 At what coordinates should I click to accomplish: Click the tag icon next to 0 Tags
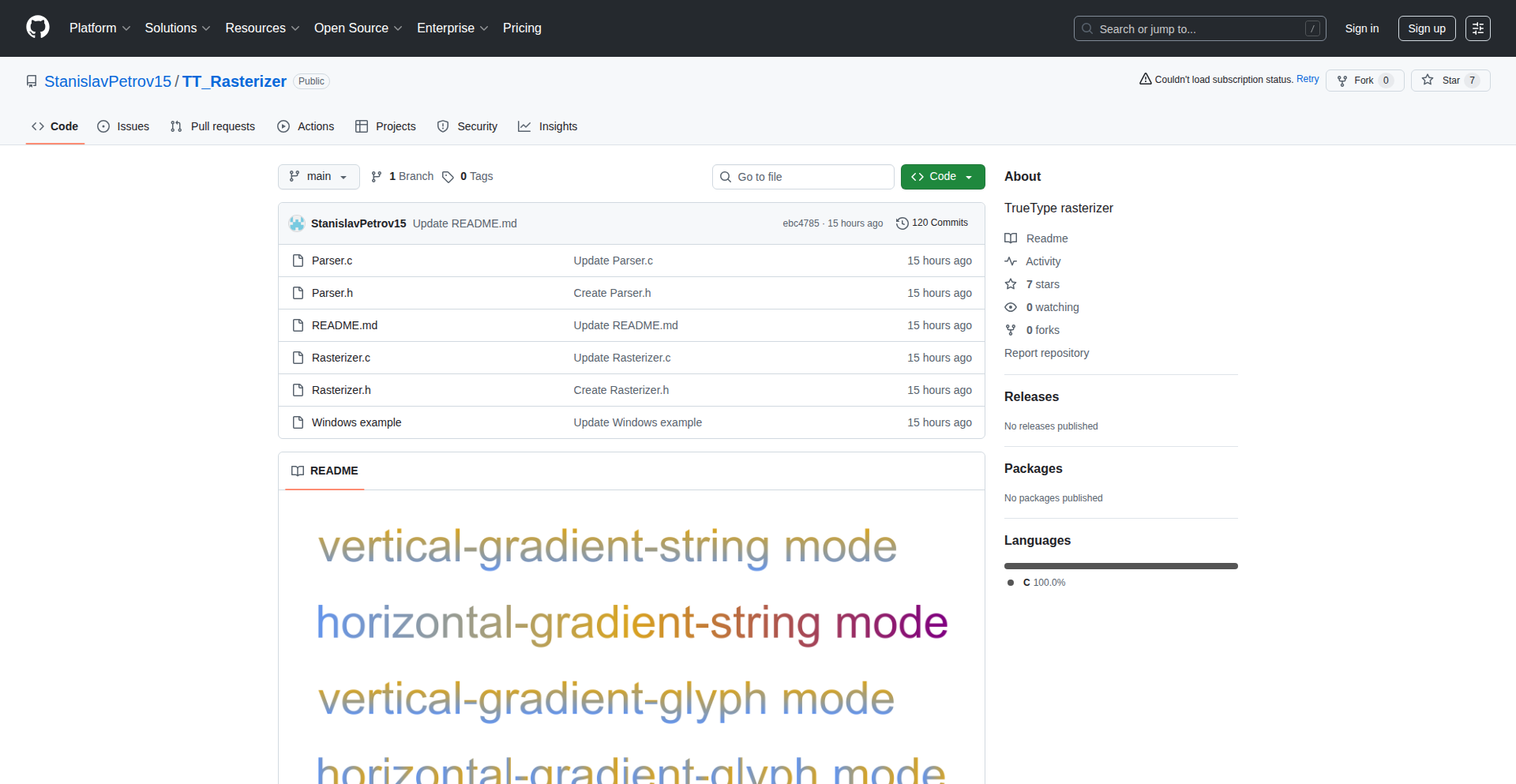coord(448,176)
